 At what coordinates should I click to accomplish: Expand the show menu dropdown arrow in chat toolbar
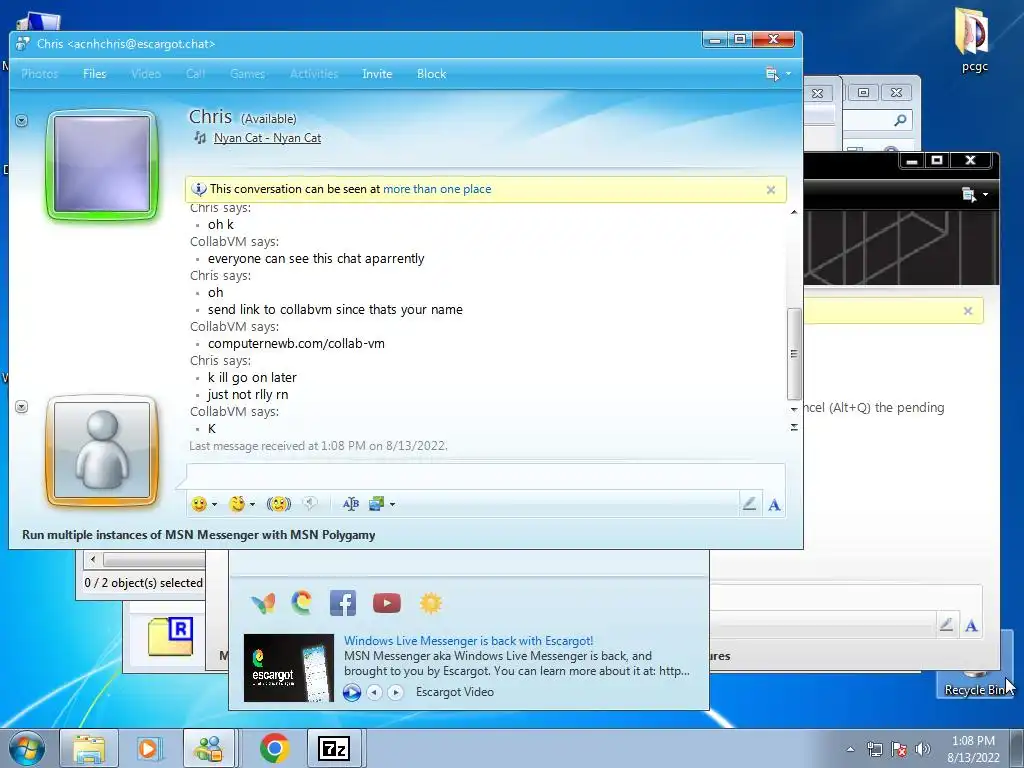[x=788, y=74]
